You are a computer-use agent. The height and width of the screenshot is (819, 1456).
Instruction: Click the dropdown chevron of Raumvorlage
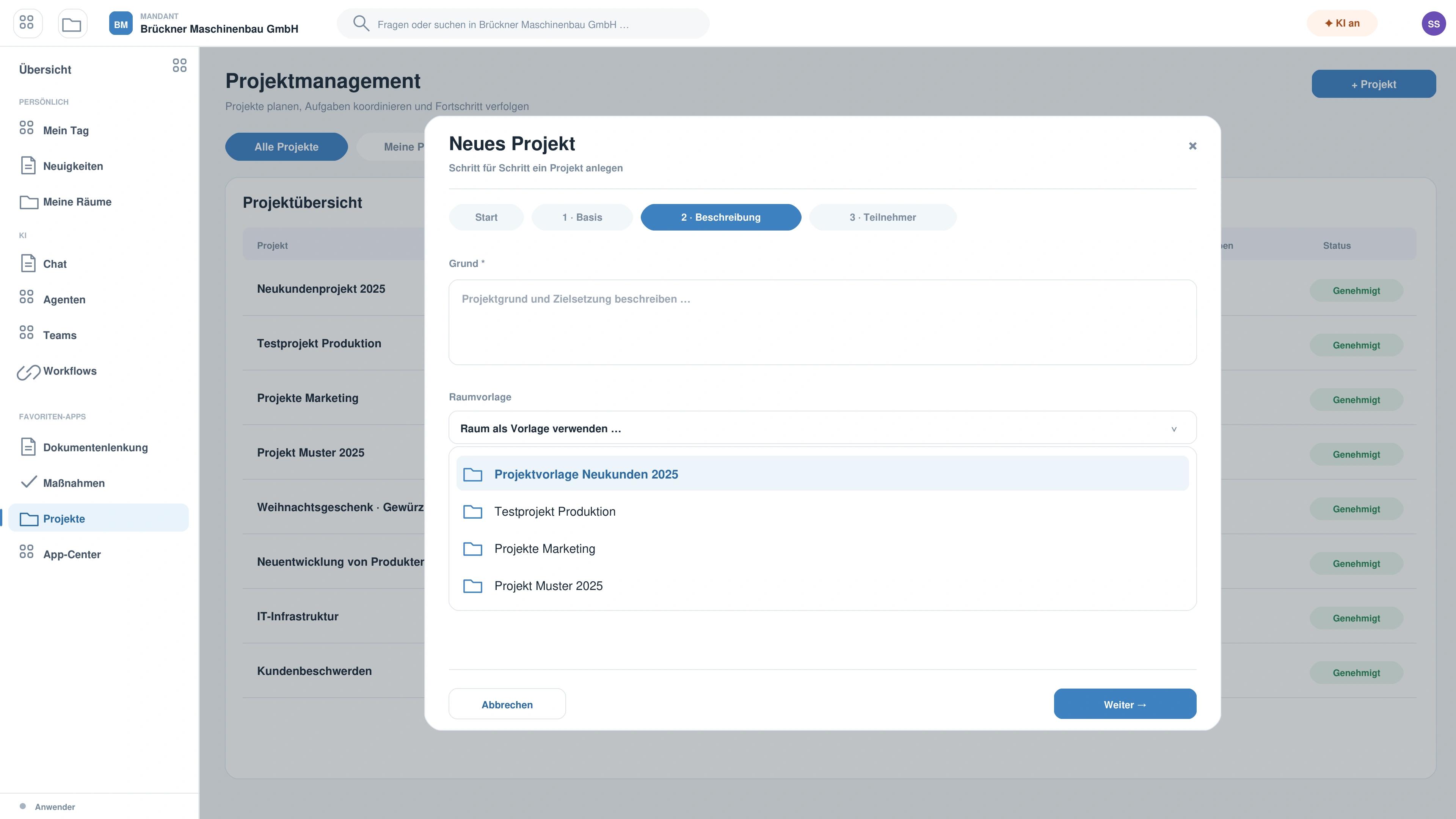click(x=1174, y=429)
